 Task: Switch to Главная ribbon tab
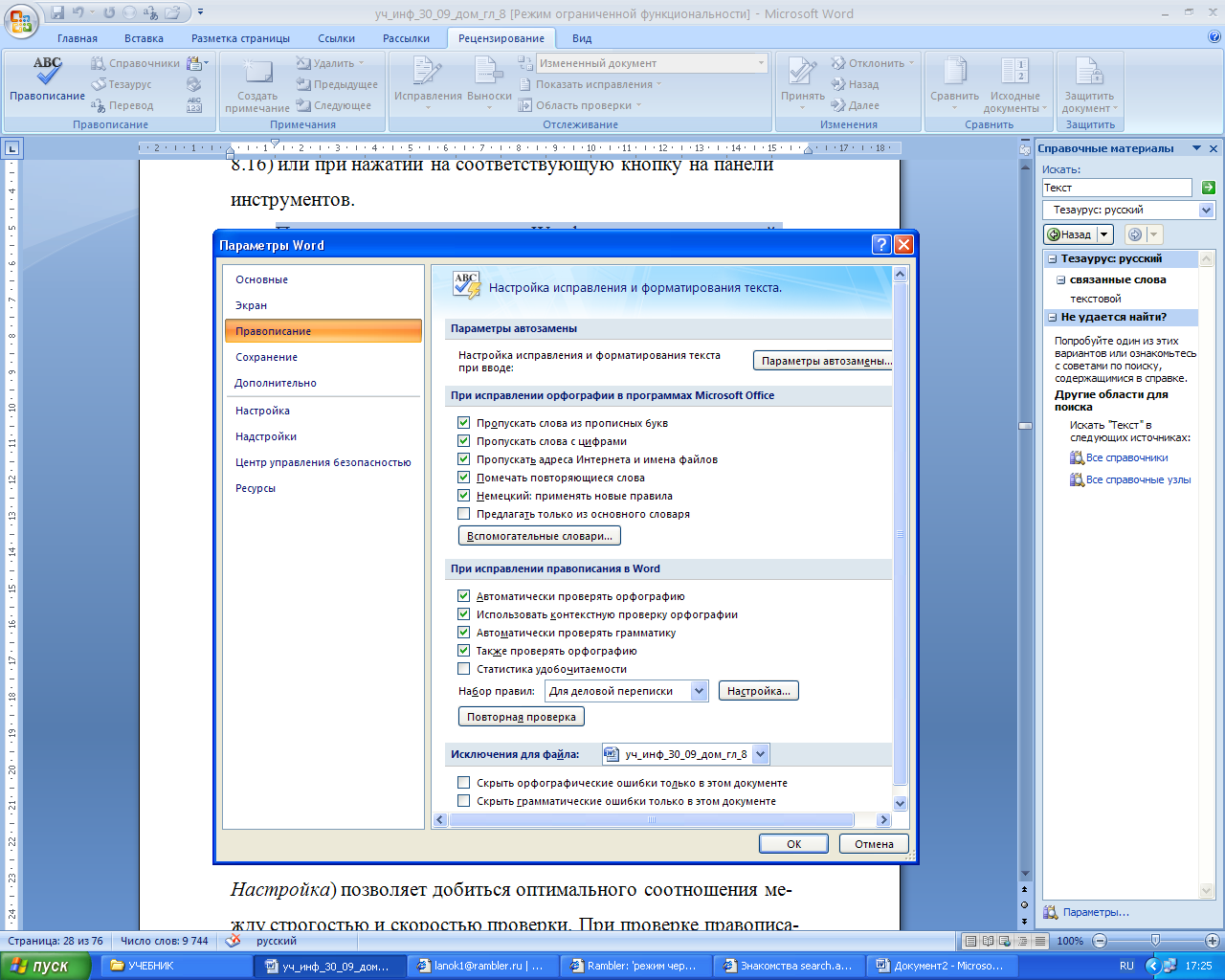[78, 38]
